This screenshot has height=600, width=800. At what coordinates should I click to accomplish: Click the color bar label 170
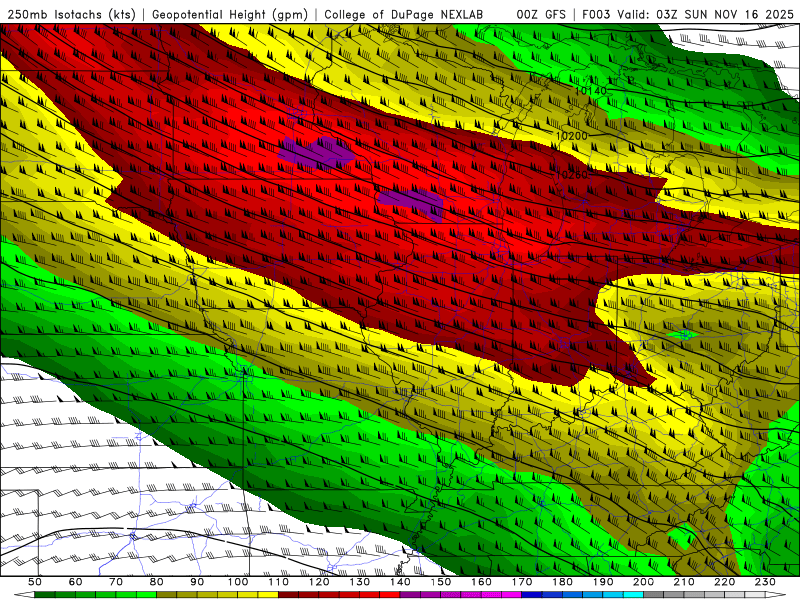[x=522, y=582]
